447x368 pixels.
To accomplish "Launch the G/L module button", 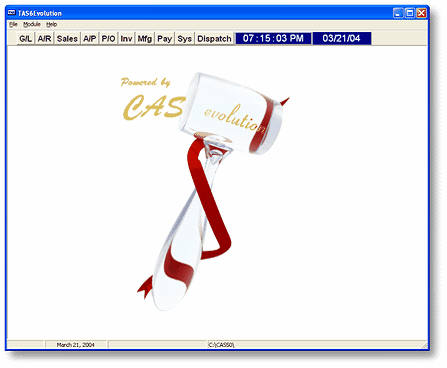I will (x=26, y=39).
